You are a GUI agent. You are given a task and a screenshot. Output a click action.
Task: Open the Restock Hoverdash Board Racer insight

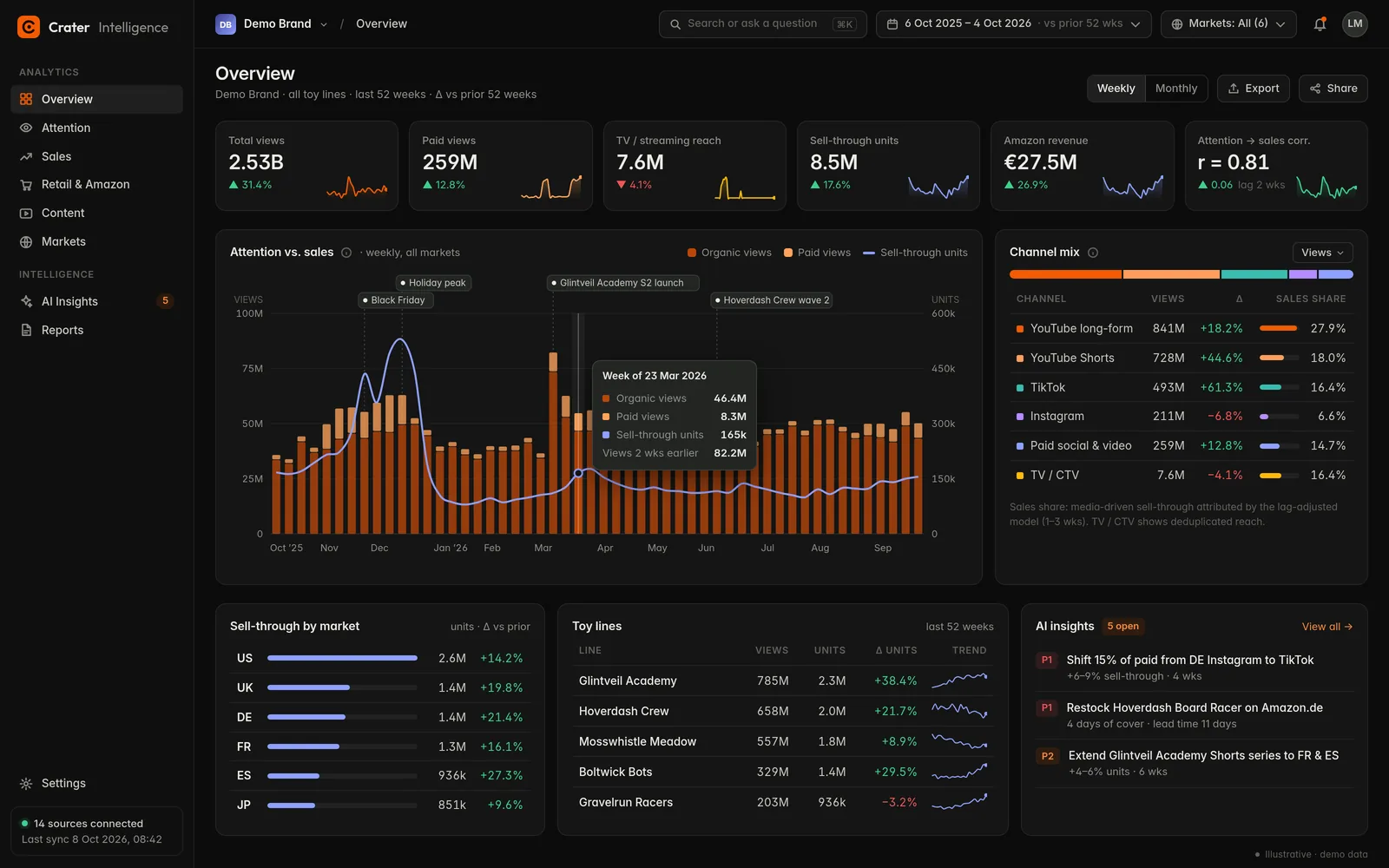tap(1195, 715)
